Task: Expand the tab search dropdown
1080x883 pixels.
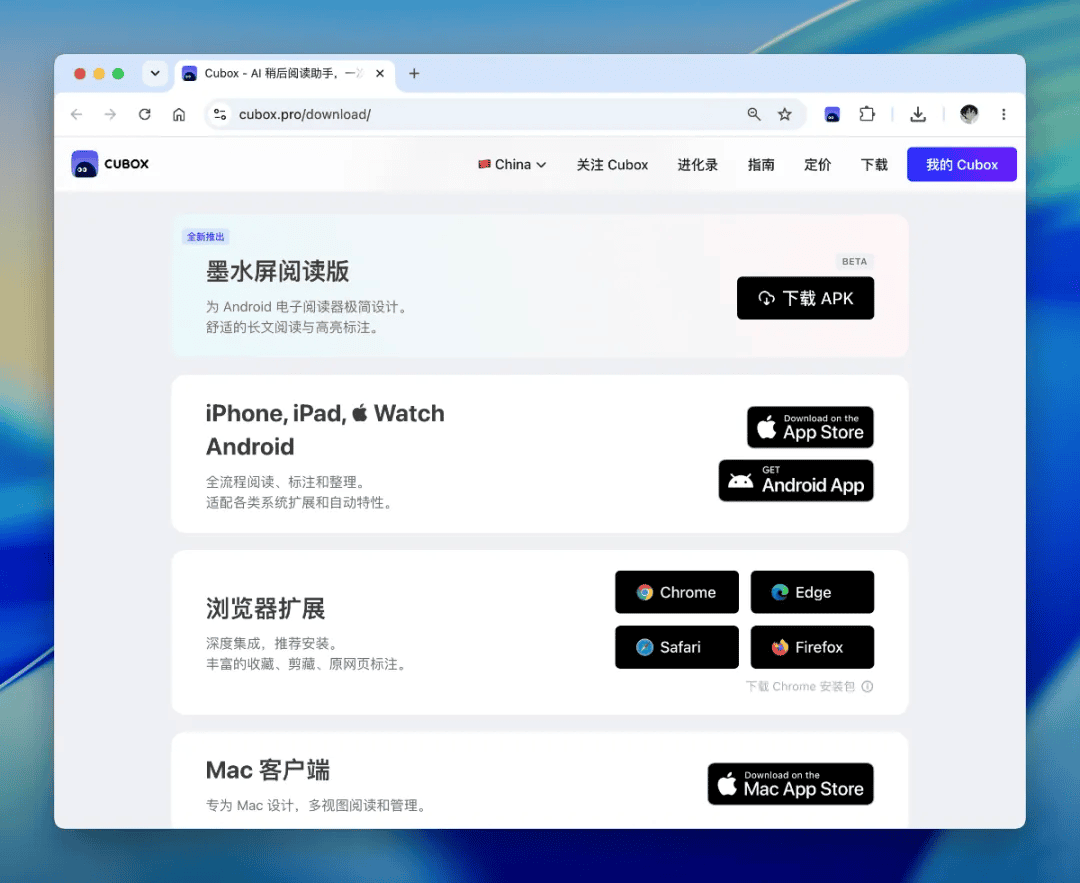Action: [x=155, y=74]
